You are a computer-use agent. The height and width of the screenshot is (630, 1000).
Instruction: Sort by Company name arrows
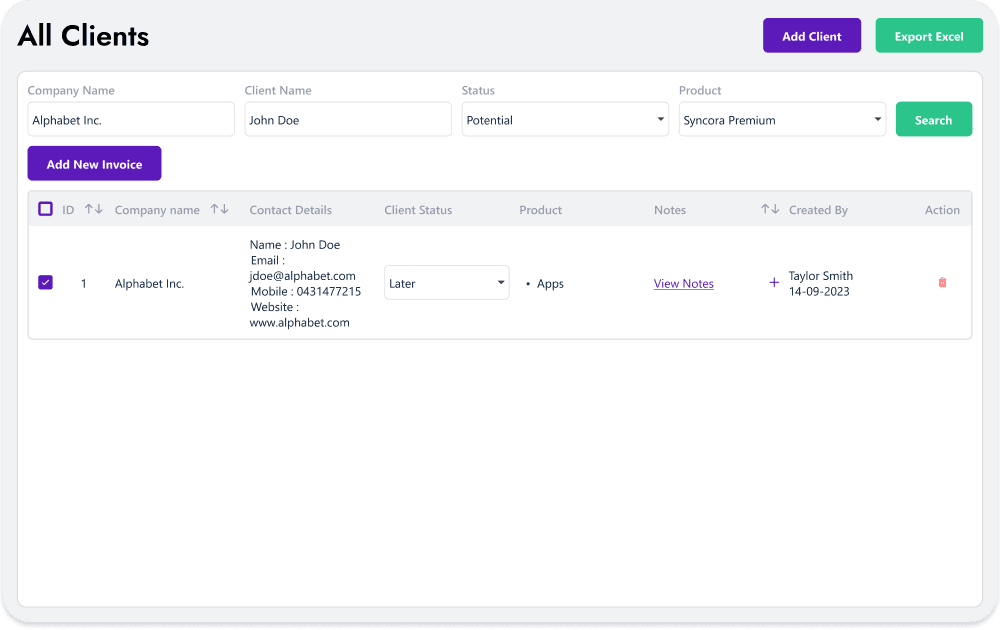[219, 210]
